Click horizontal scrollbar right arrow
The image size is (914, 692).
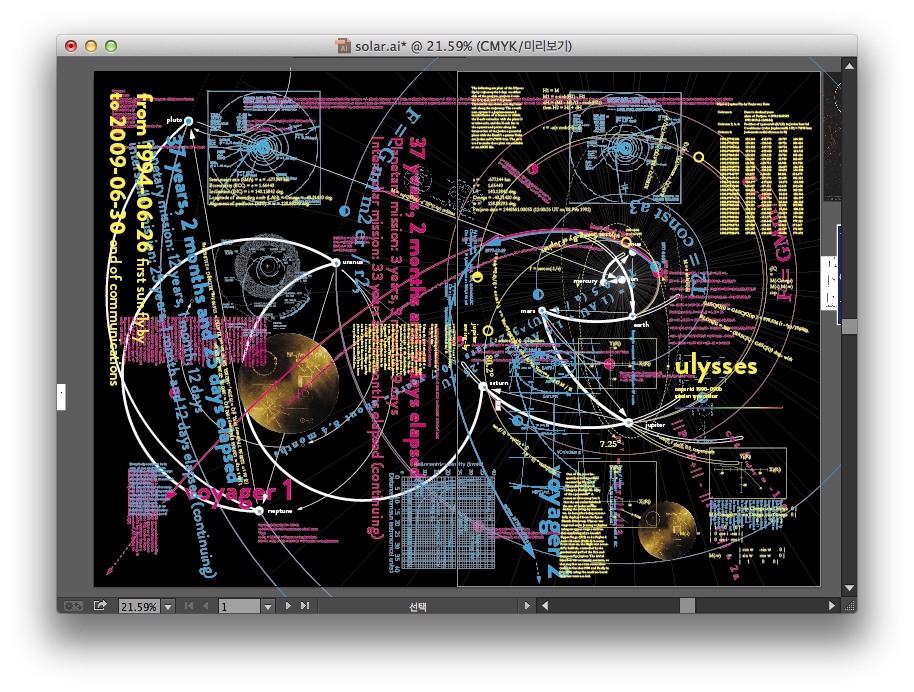(831, 606)
